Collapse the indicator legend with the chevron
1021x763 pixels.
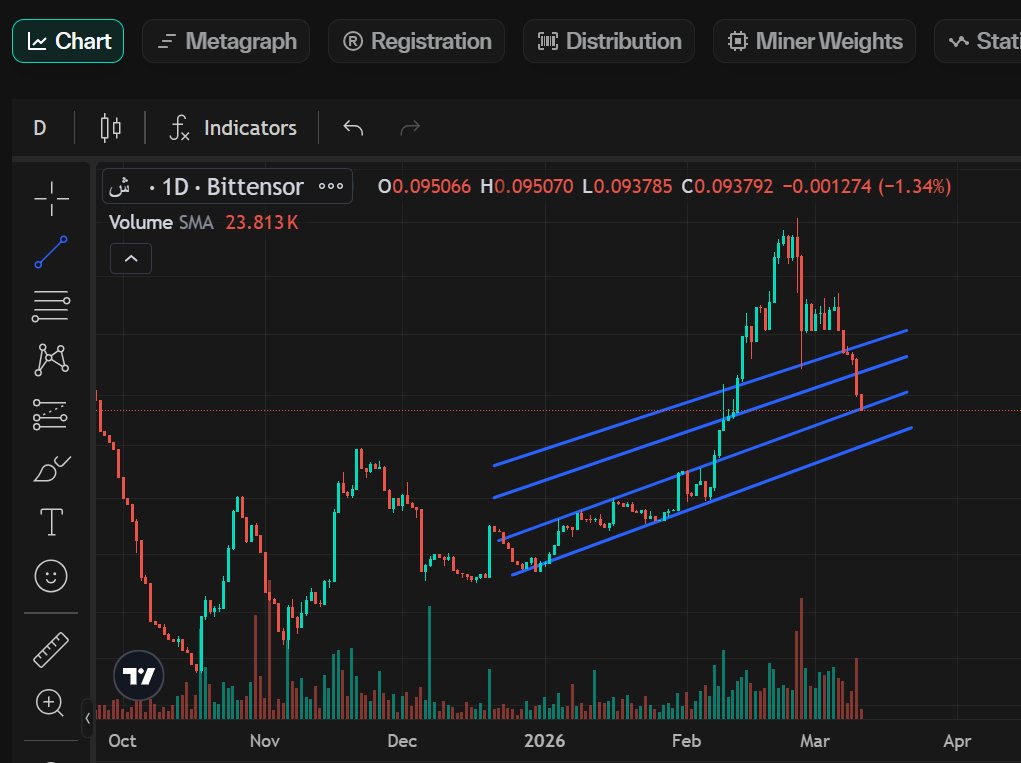[x=131, y=258]
